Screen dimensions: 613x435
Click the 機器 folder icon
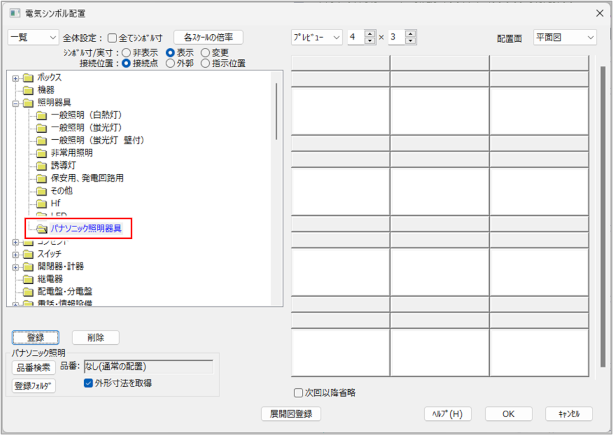pos(28,90)
